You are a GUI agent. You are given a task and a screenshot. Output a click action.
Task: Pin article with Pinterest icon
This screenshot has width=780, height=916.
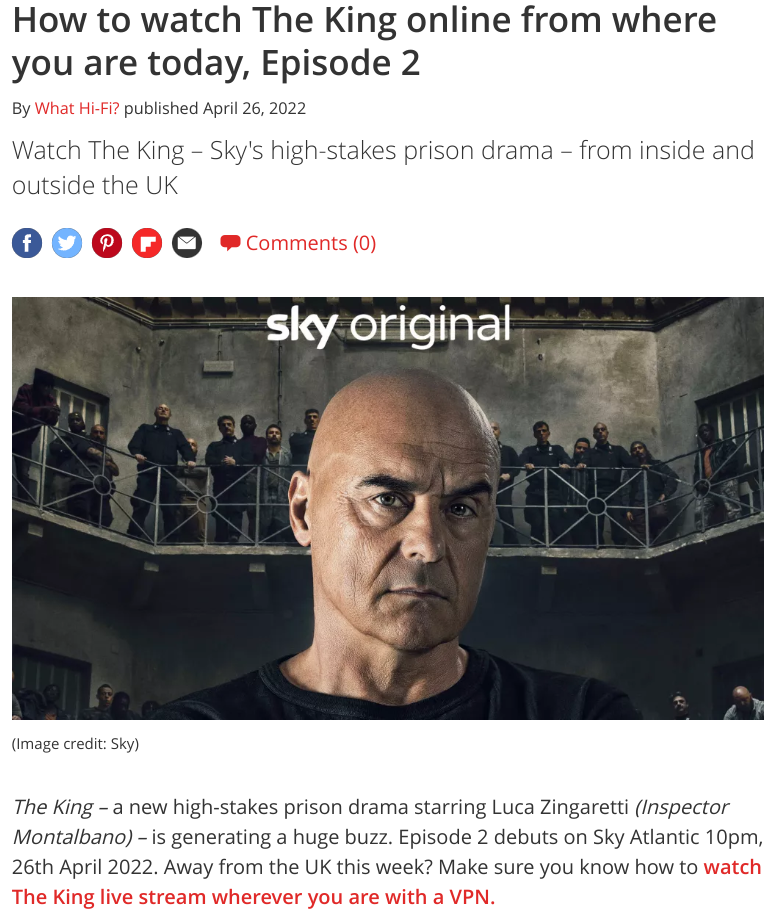[x=107, y=243]
